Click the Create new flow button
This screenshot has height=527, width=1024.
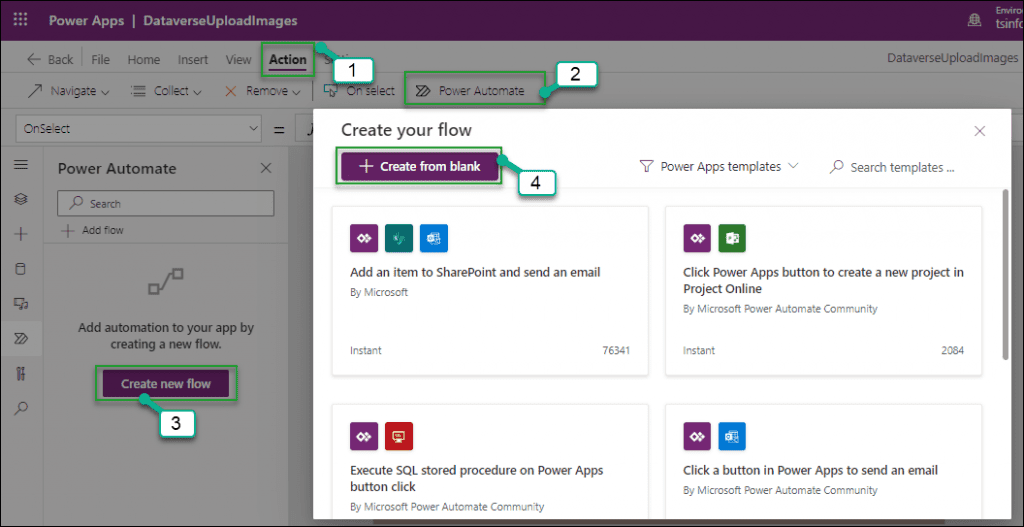166,384
